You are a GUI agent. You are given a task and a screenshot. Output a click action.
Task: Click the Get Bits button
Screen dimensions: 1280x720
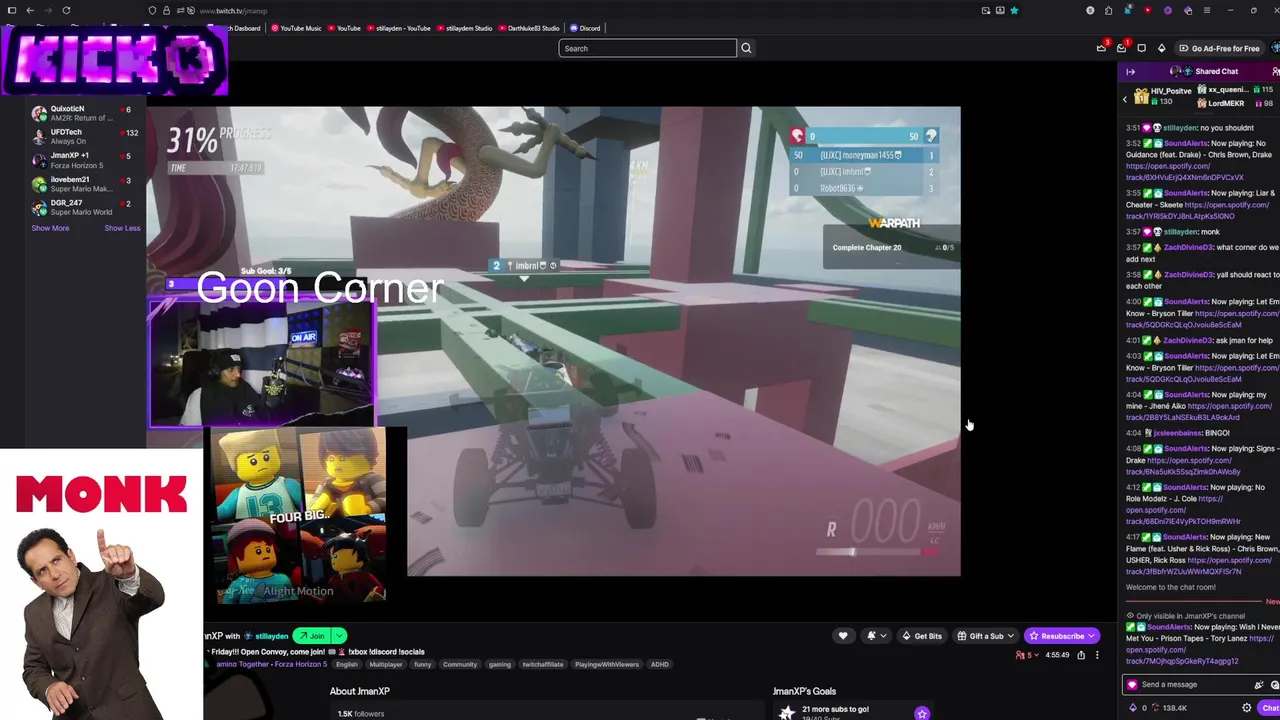click(x=922, y=636)
